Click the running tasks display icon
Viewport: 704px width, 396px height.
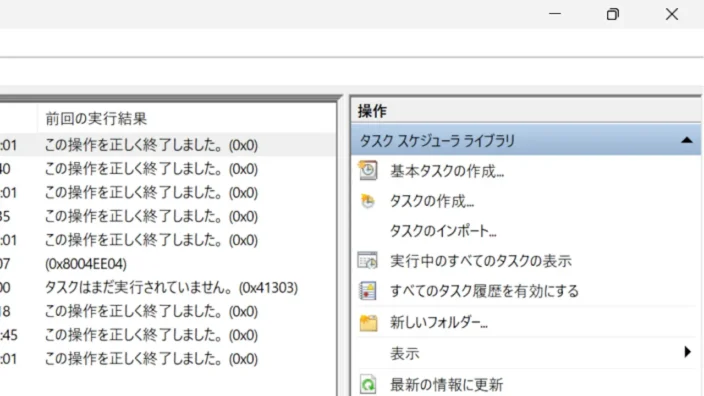tap(367, 260)
